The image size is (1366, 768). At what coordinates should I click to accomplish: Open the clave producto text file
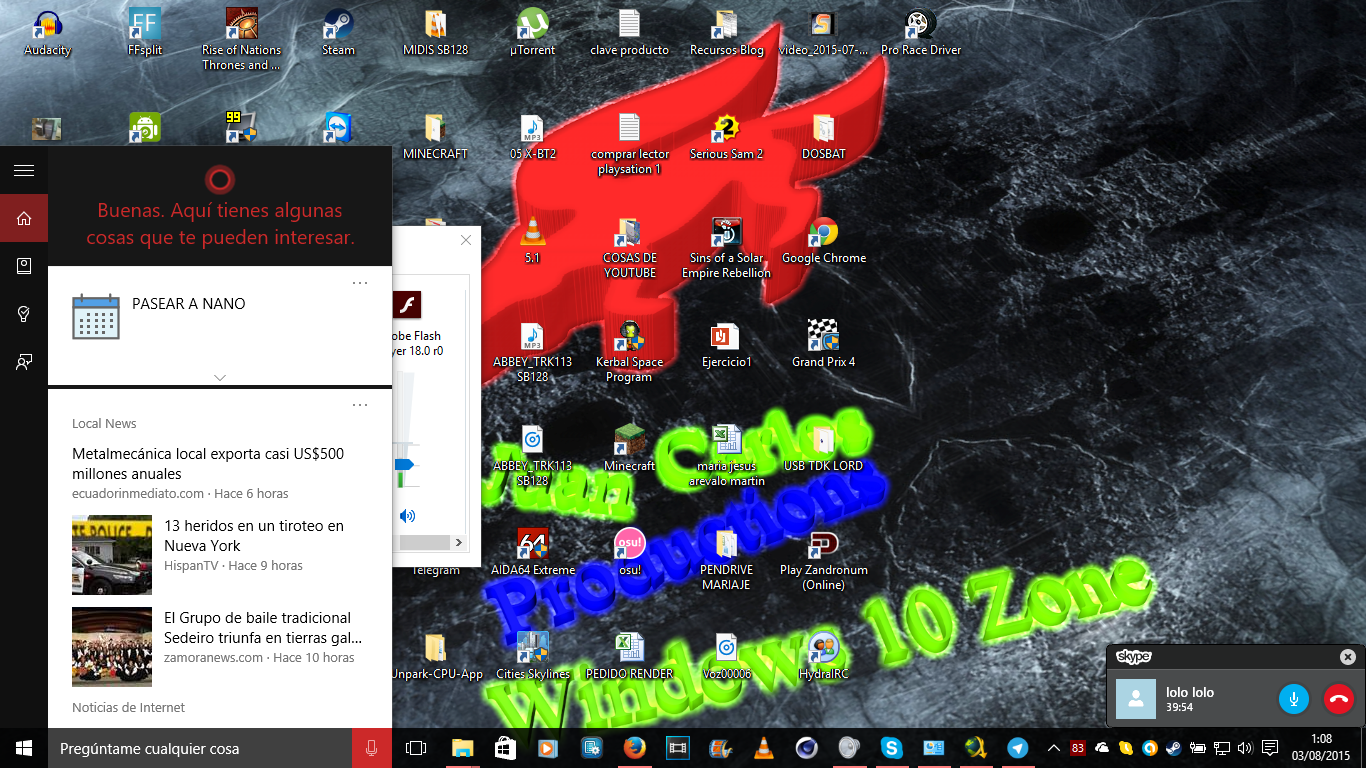629,32
